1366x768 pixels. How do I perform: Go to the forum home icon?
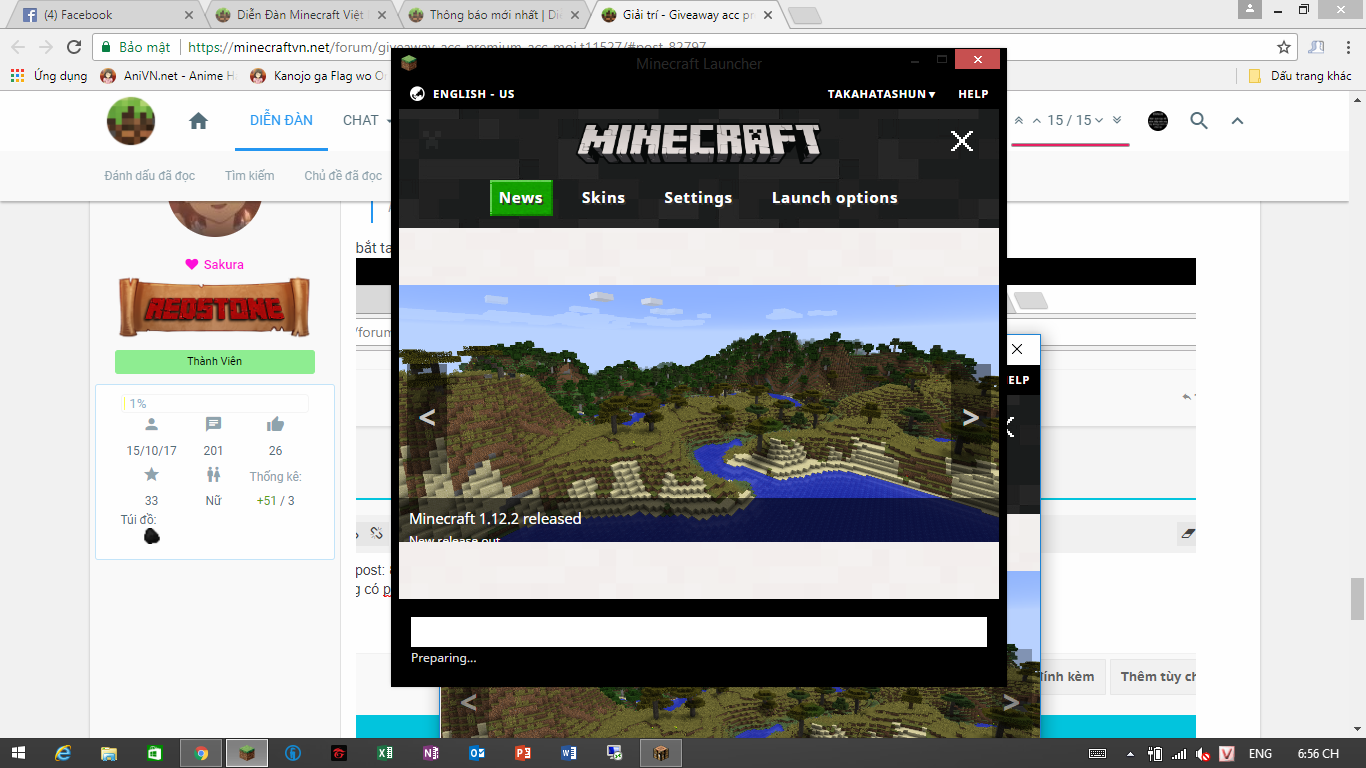pyautogui.click(x=198, y=121)
